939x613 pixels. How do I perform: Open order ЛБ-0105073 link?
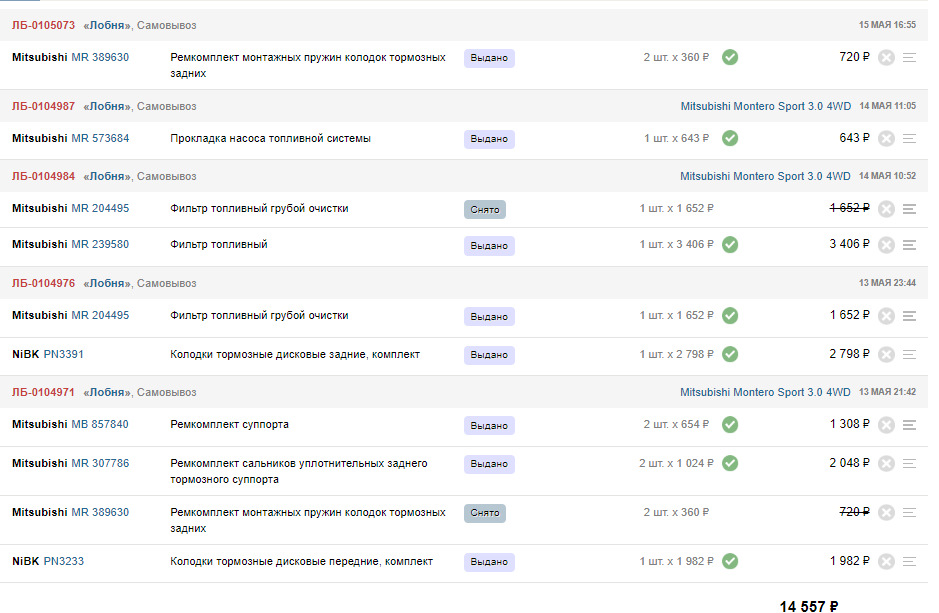(x=43, y=25)
